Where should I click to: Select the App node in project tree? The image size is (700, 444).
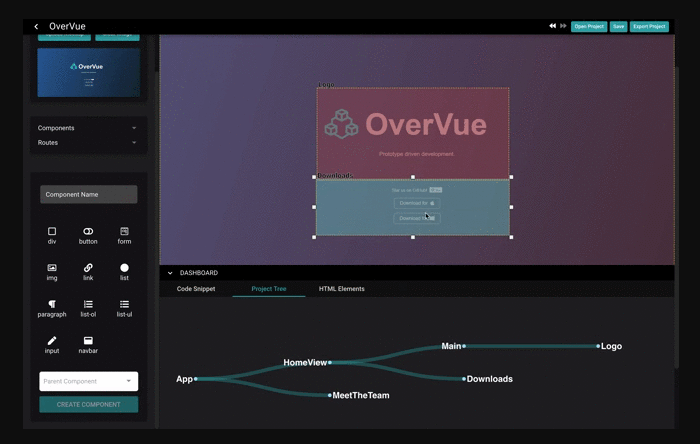pyautogui.click(x=187, y=379)
